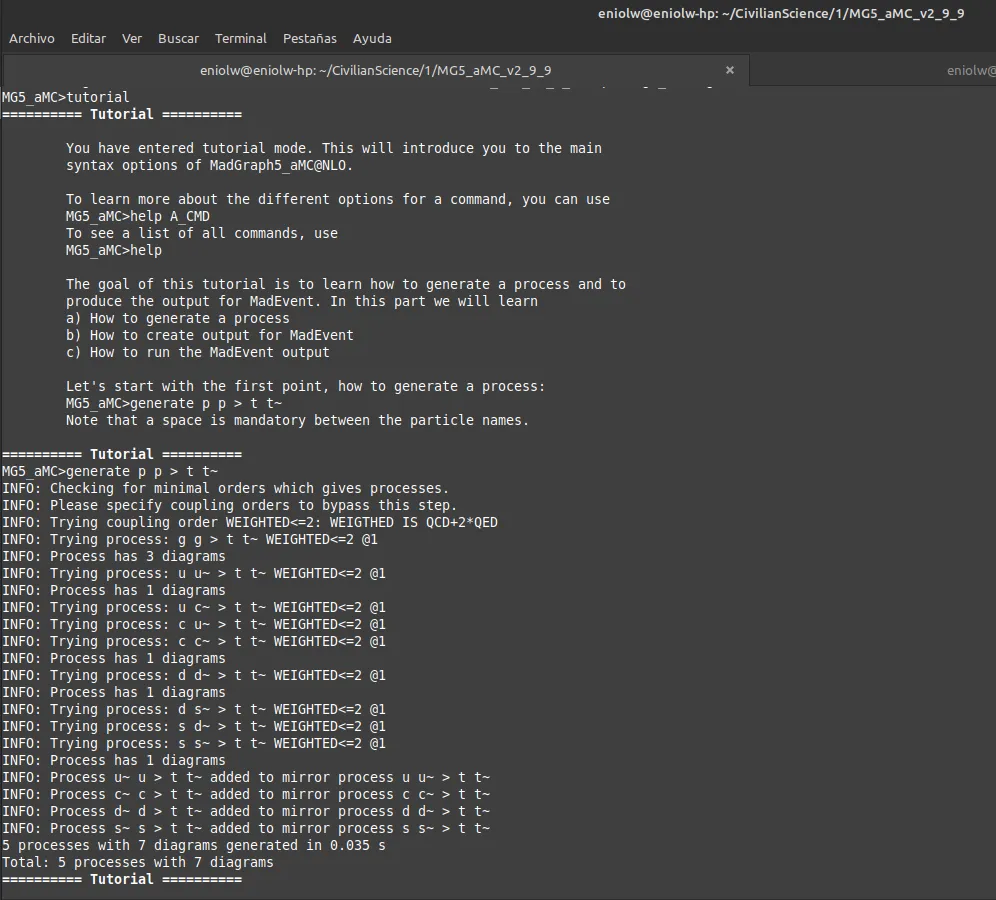Click 'Trying process: c c~ > t t~' line
Image resolution: width=996 pixels, height=900 pixels.
[194, 641]
